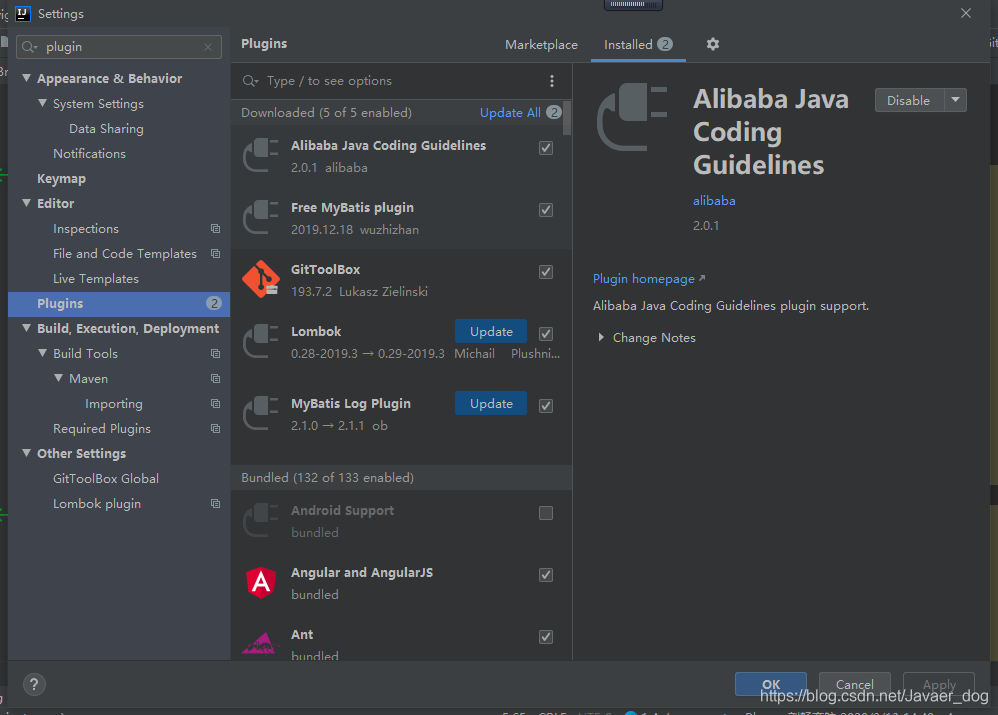The height and width of the screenshot is (715, 998).
Task: Click project-level icon beside Maven
Action: pos(215,378)
